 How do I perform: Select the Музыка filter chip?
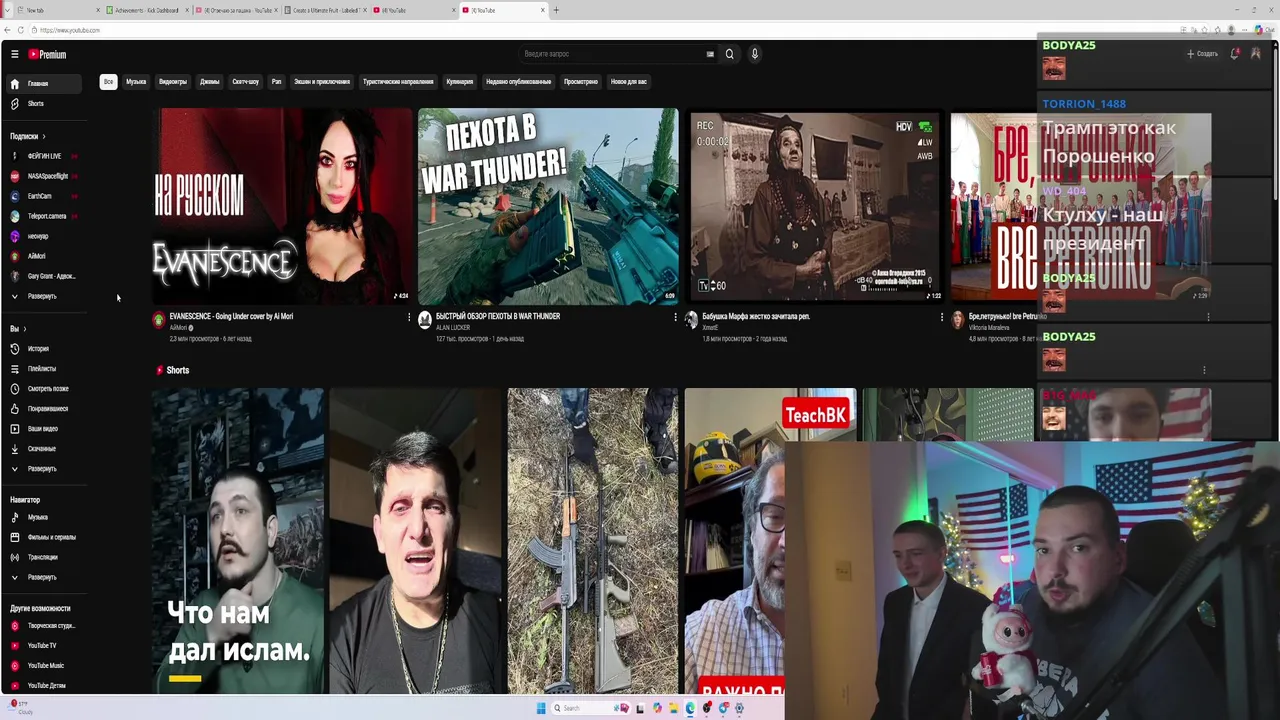pos(136,82)
